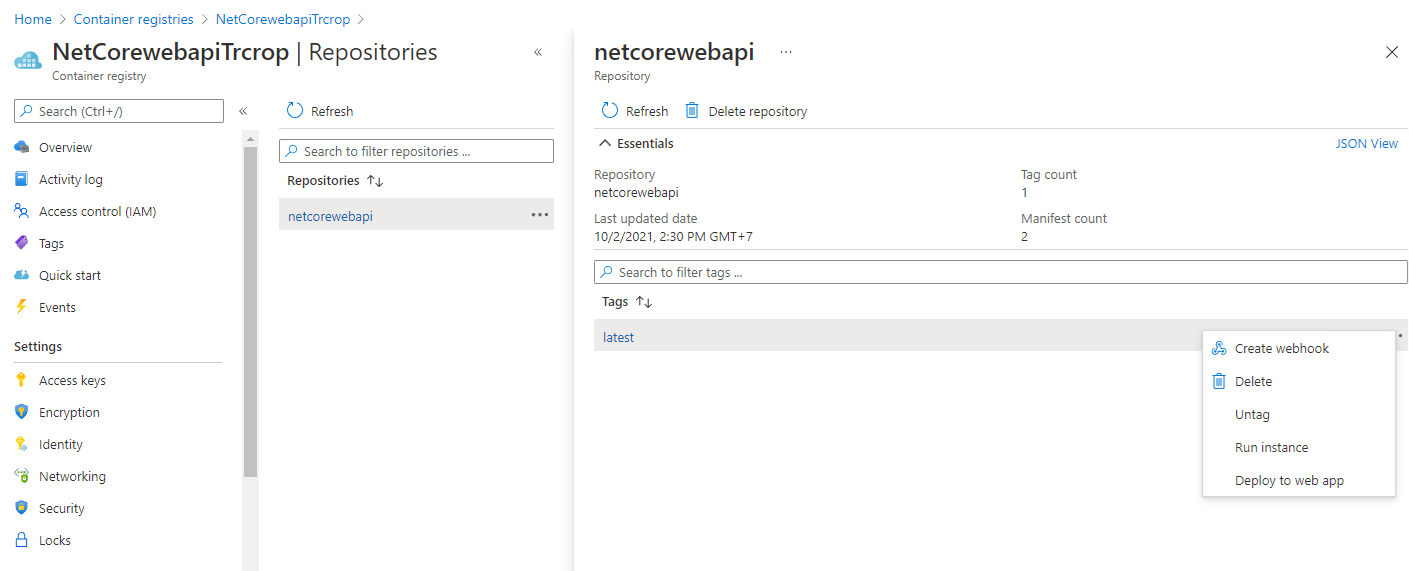
Task: Open JSON View link
Action: pyautogui.click(x=1367, y=144)
